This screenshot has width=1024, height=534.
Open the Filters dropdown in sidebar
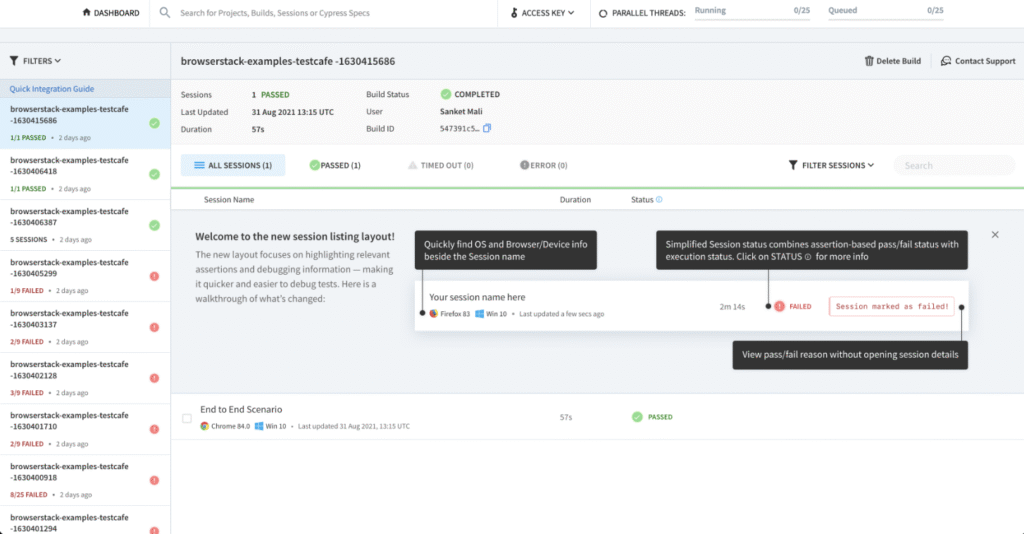click(x=35, y=61)
